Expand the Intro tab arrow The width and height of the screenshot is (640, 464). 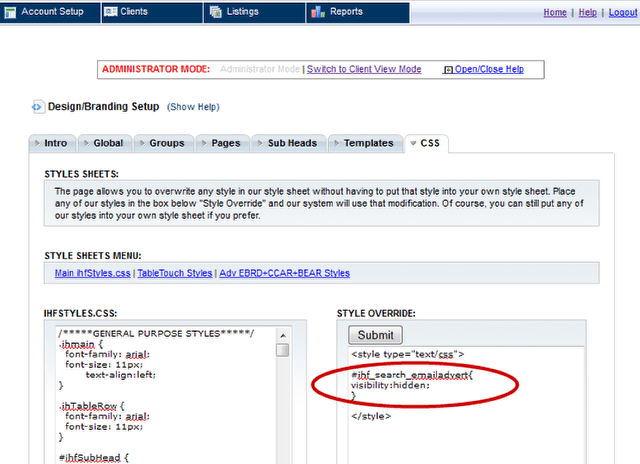(x=37, y=143)
